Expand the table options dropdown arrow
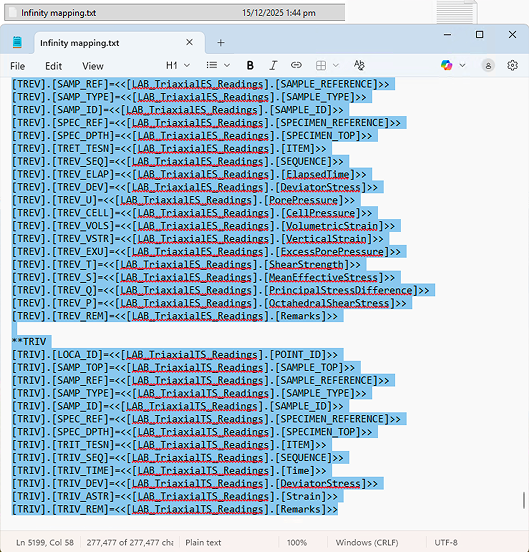Screen dimensions: 529x552 tap(336, 65)
